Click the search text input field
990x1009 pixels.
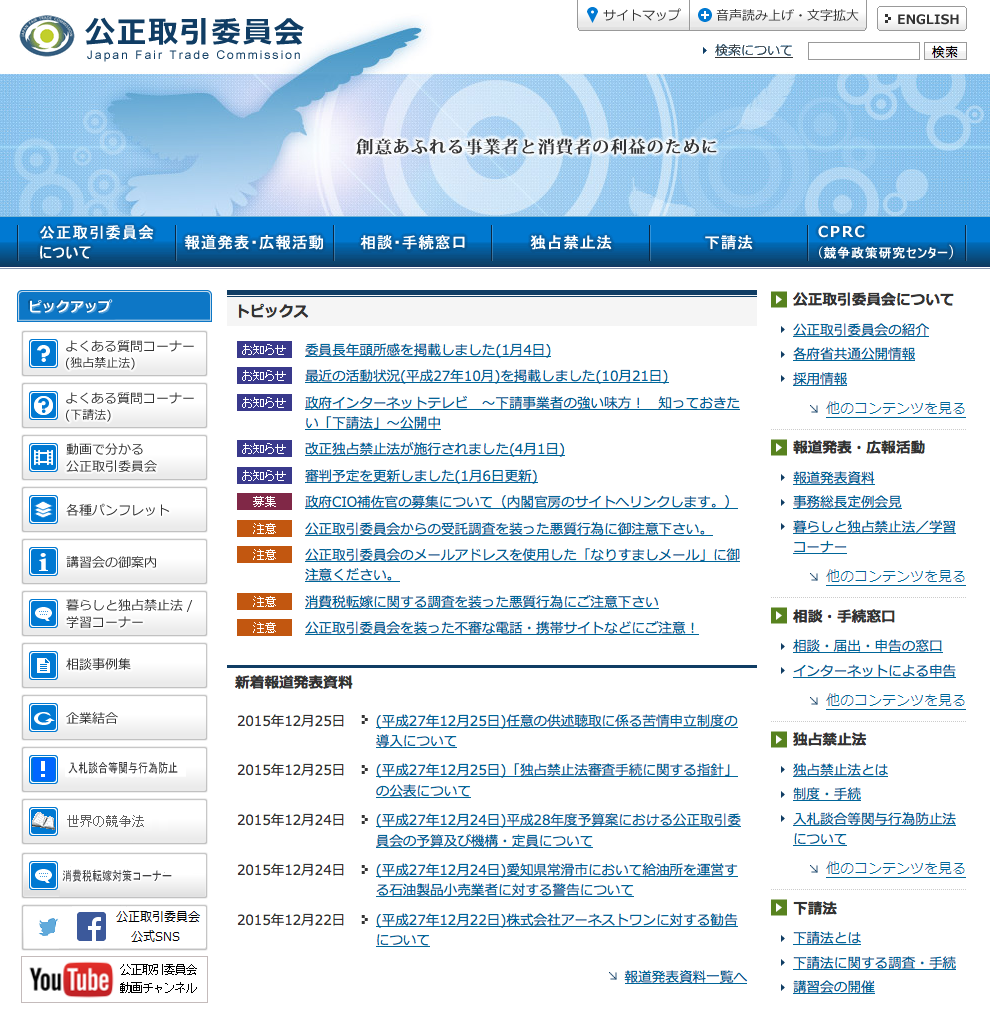point(863,51)
